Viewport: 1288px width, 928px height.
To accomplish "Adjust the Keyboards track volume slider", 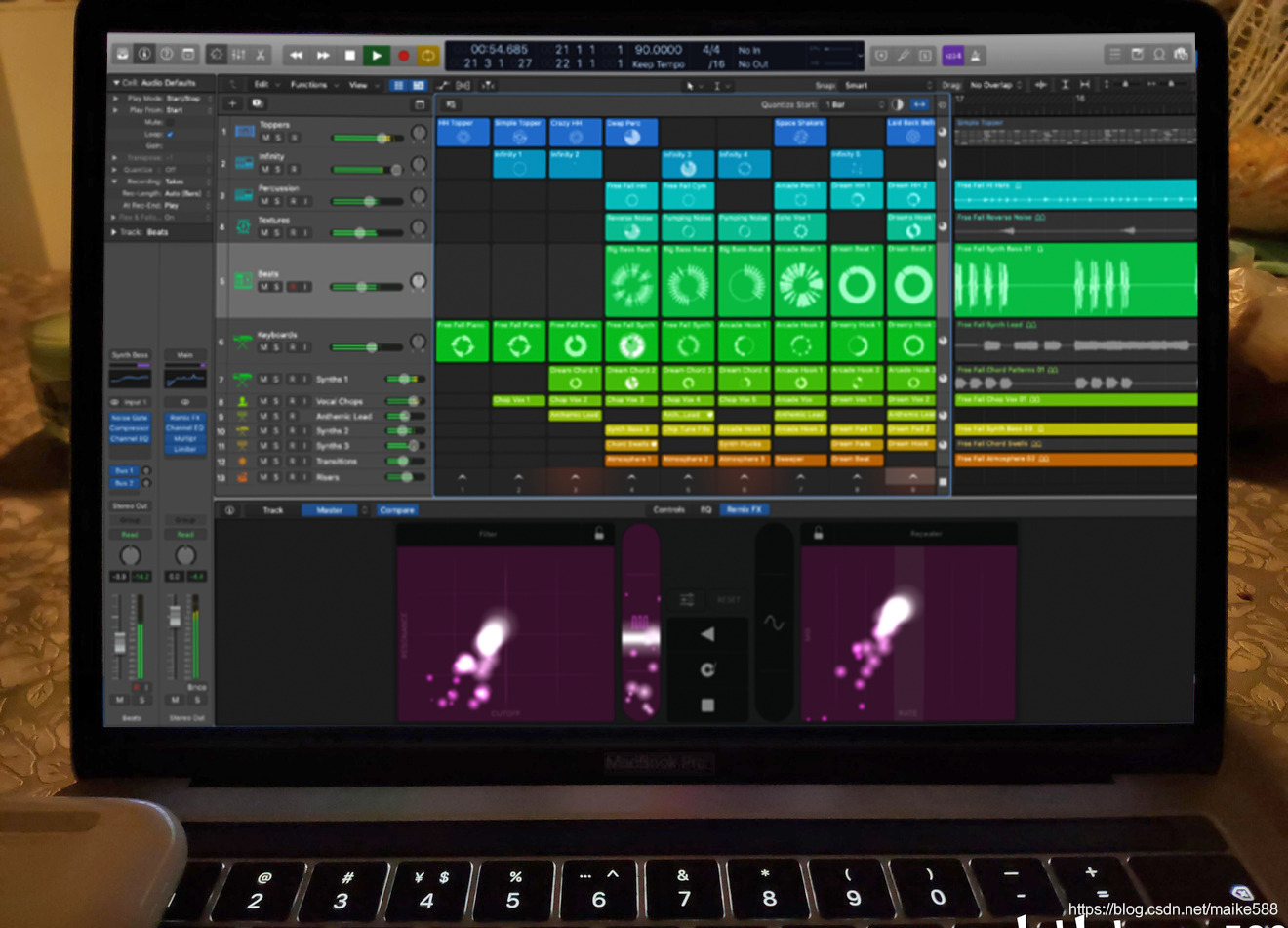I will point(367,346).
